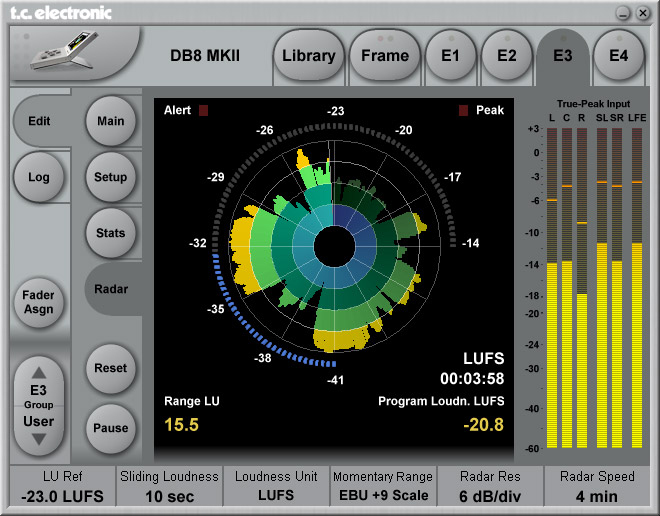Viewport: 660px width, 516px height.
Task: Click the red Alert indicator
Action: 202,111
